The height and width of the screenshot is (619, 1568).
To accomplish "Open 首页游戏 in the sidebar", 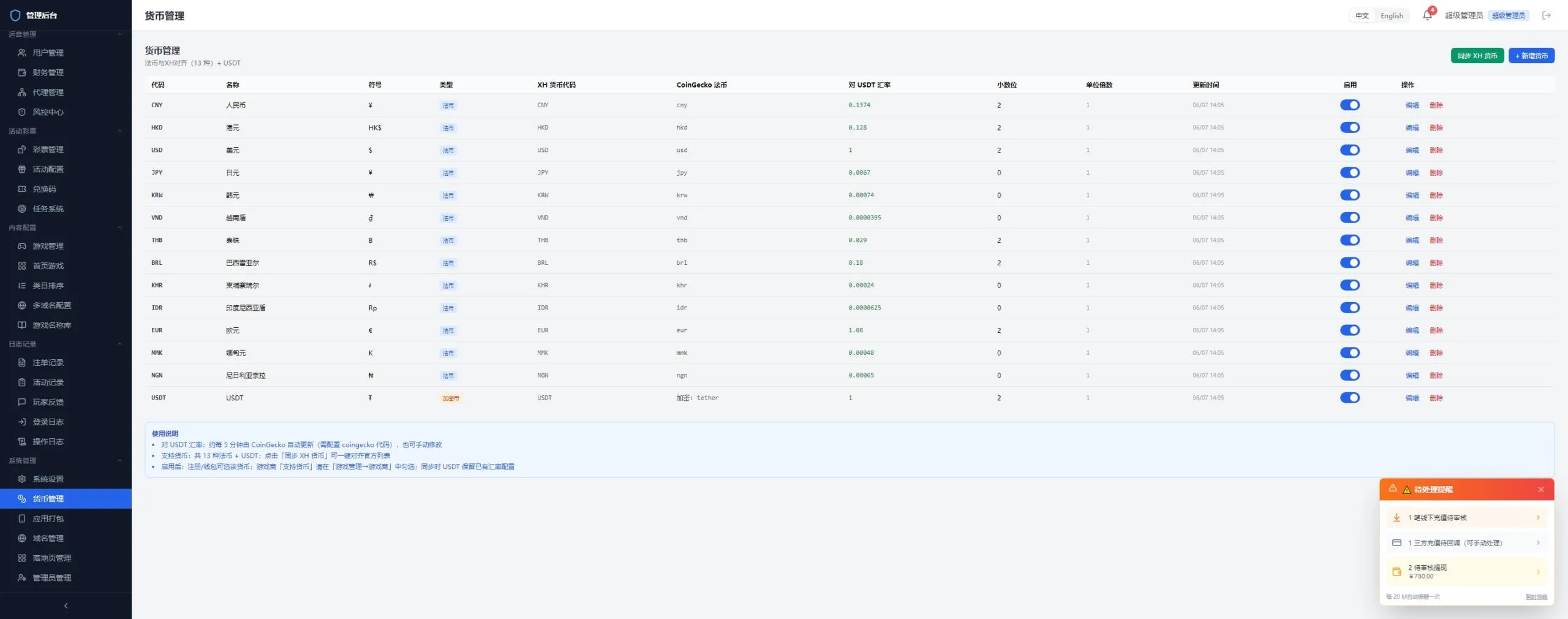I will click(66, 266).
